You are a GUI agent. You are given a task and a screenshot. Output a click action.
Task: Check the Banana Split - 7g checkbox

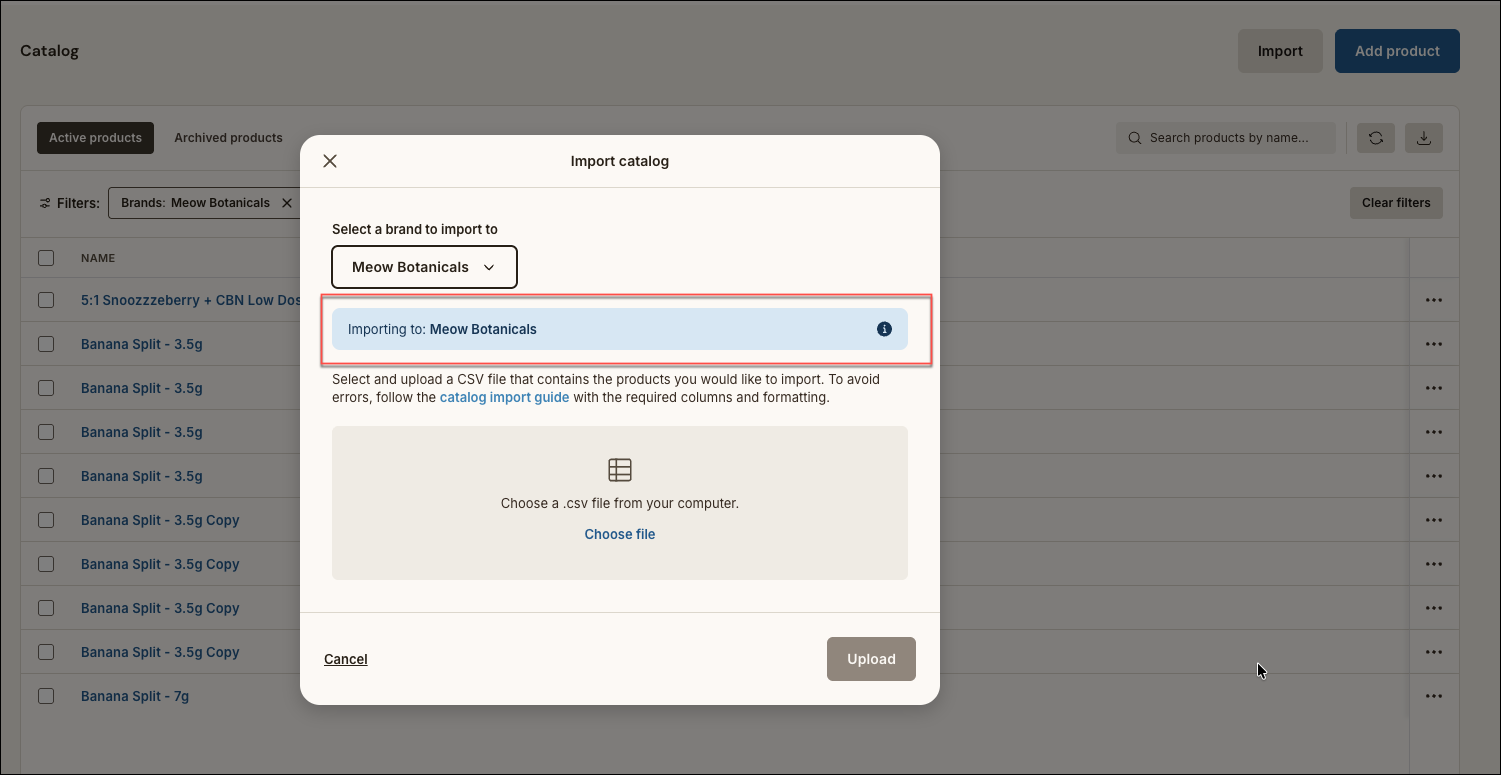coord(46,696)
